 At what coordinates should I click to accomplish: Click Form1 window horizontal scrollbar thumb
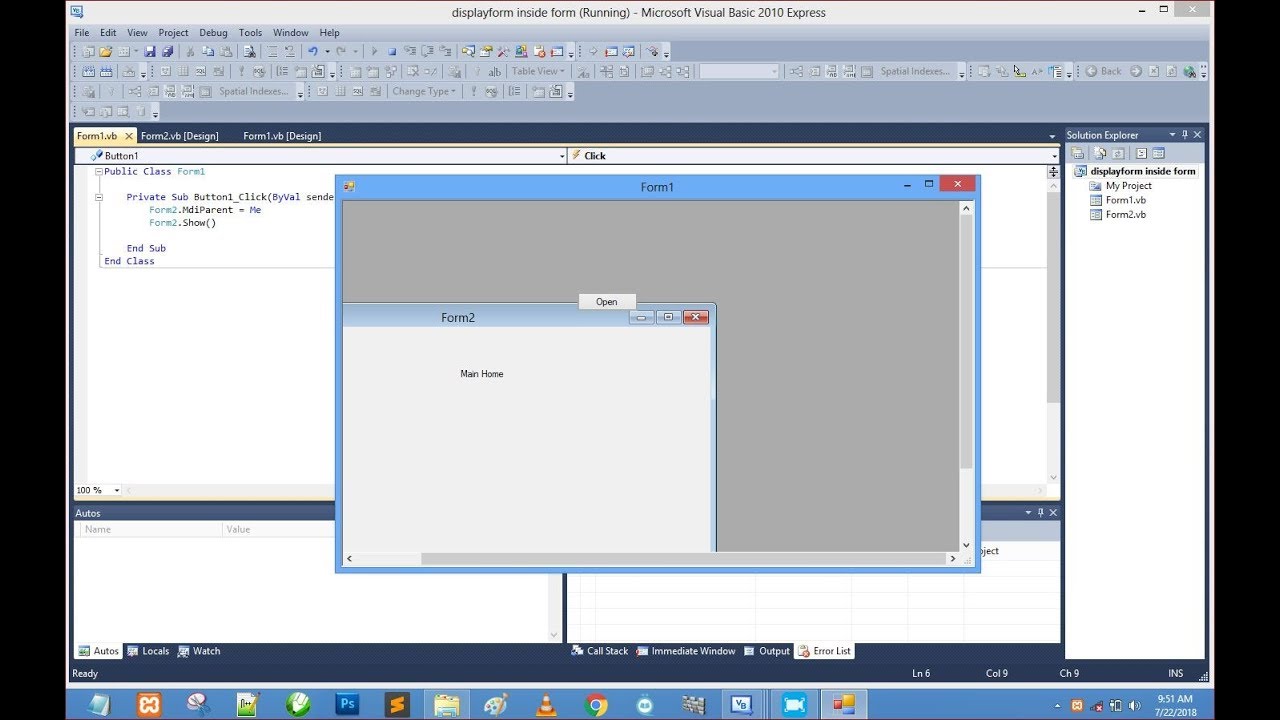pos(684,559)
